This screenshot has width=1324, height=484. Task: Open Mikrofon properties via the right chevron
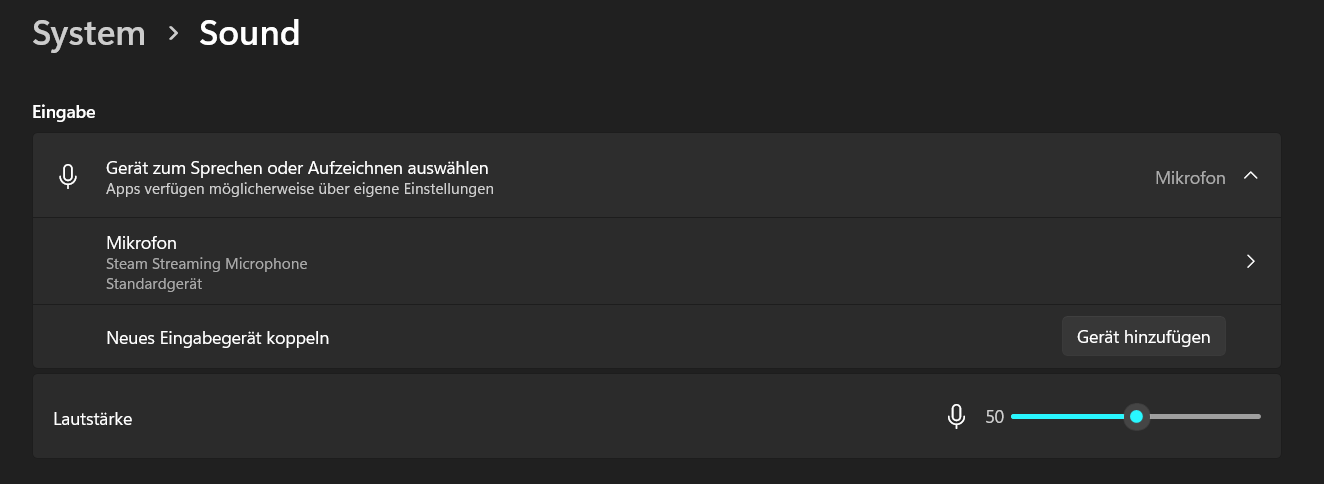click(x=1250, y=262)
